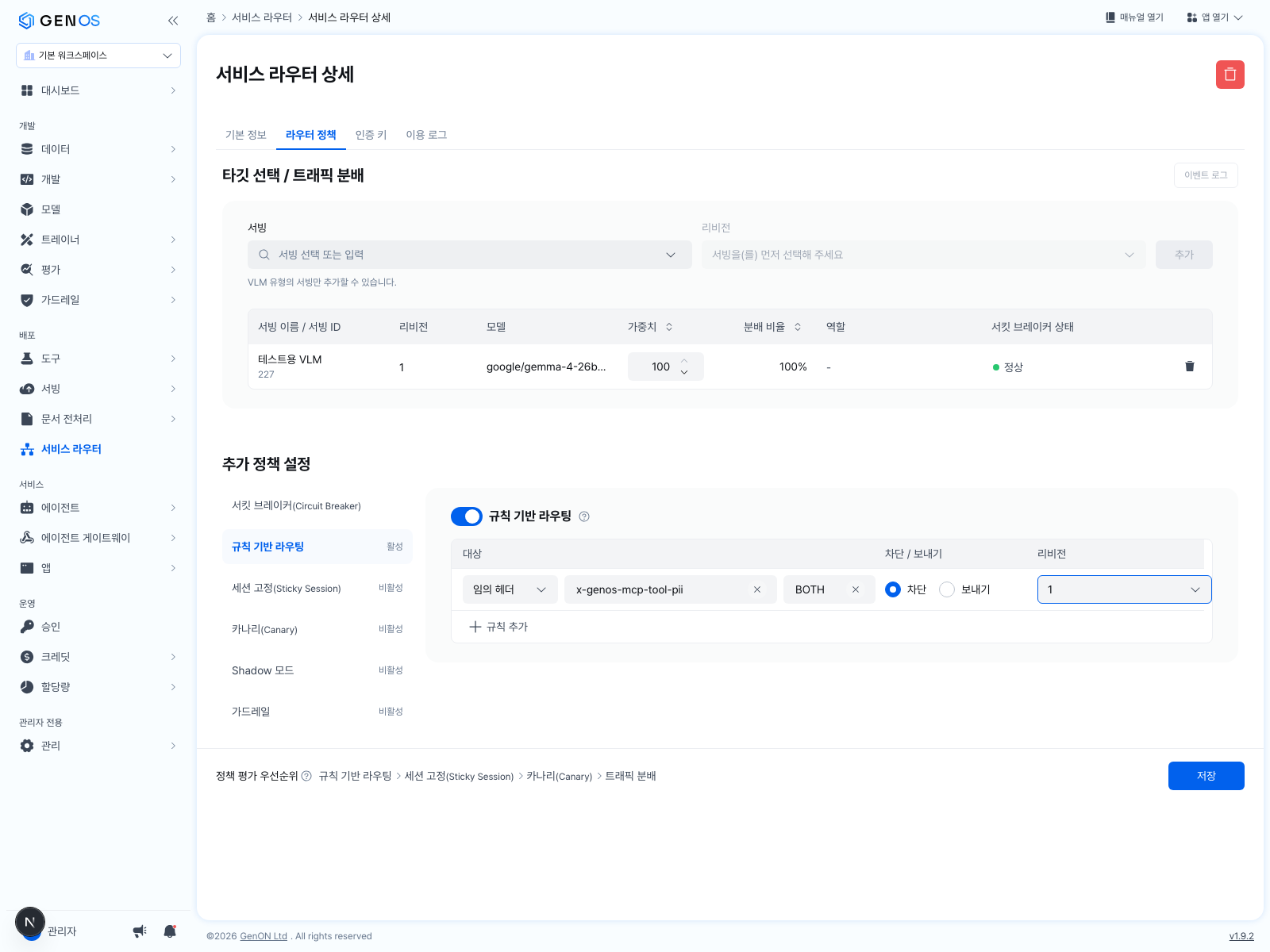1270x952 pixels.
Task: Delete the 테스트용 VLM serving row
Action: point(1189,367)
